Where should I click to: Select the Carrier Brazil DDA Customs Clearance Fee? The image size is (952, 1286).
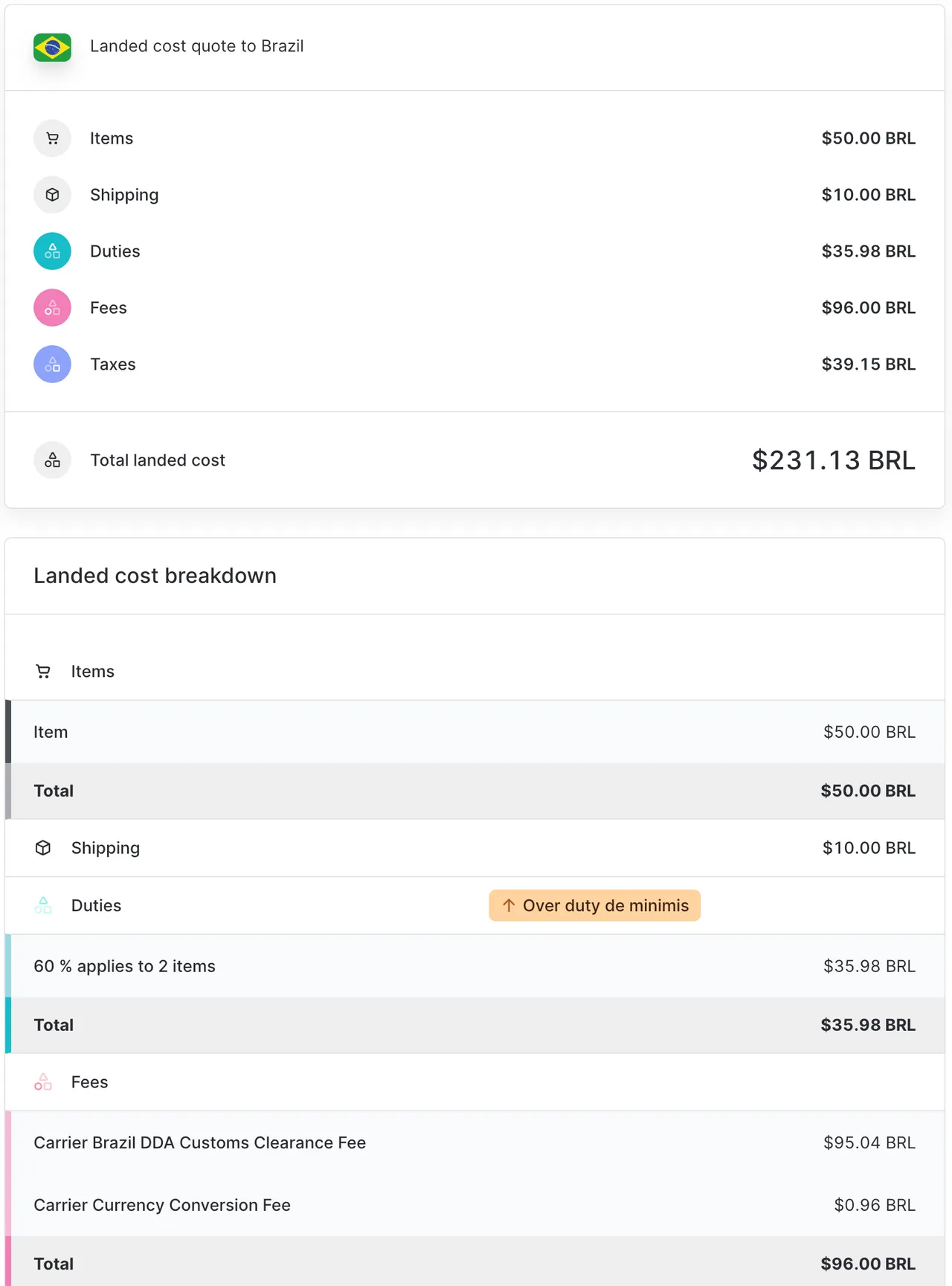[x=476, y=1142]
